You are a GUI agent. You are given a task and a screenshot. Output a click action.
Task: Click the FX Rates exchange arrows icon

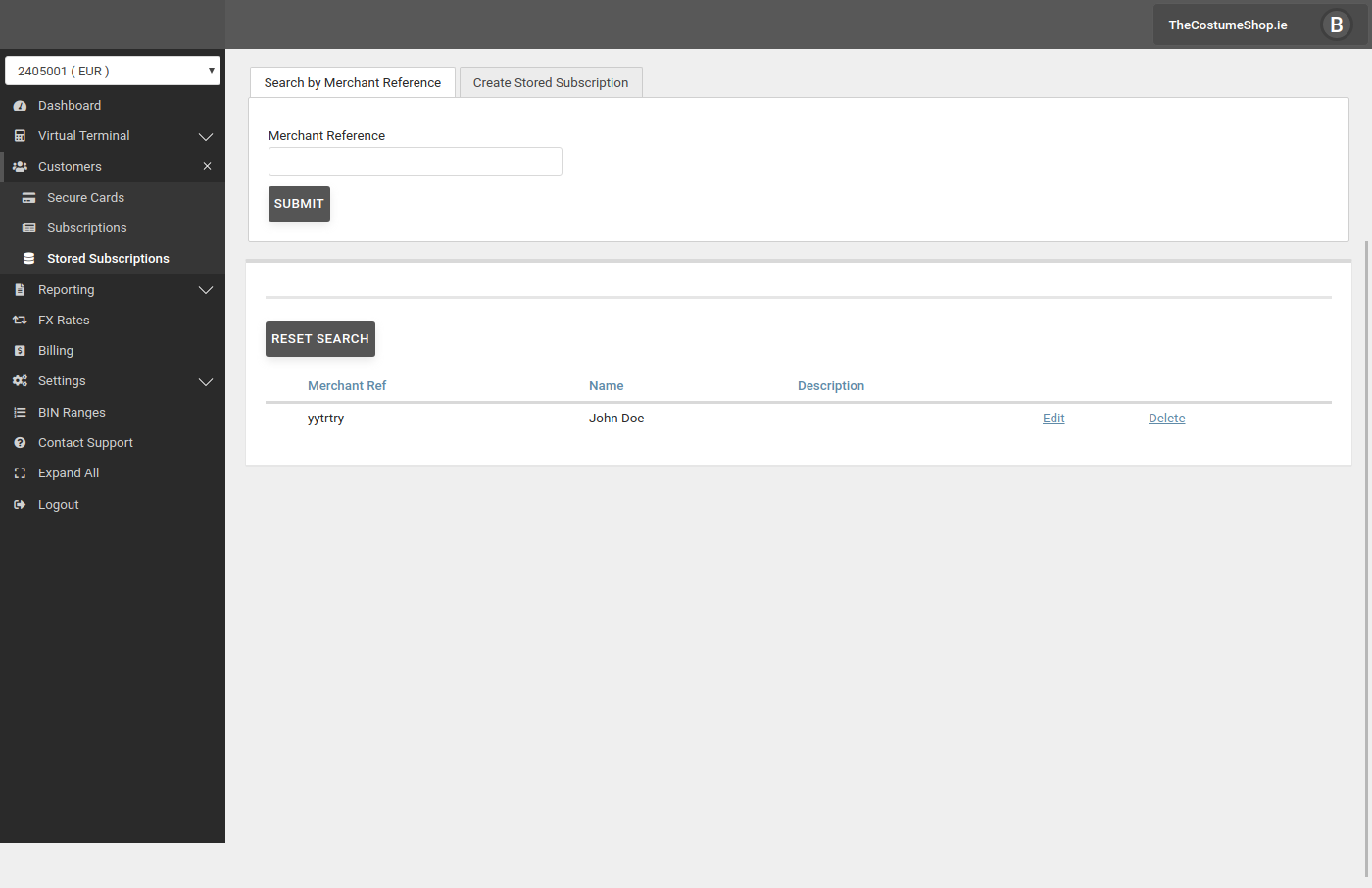20,321
